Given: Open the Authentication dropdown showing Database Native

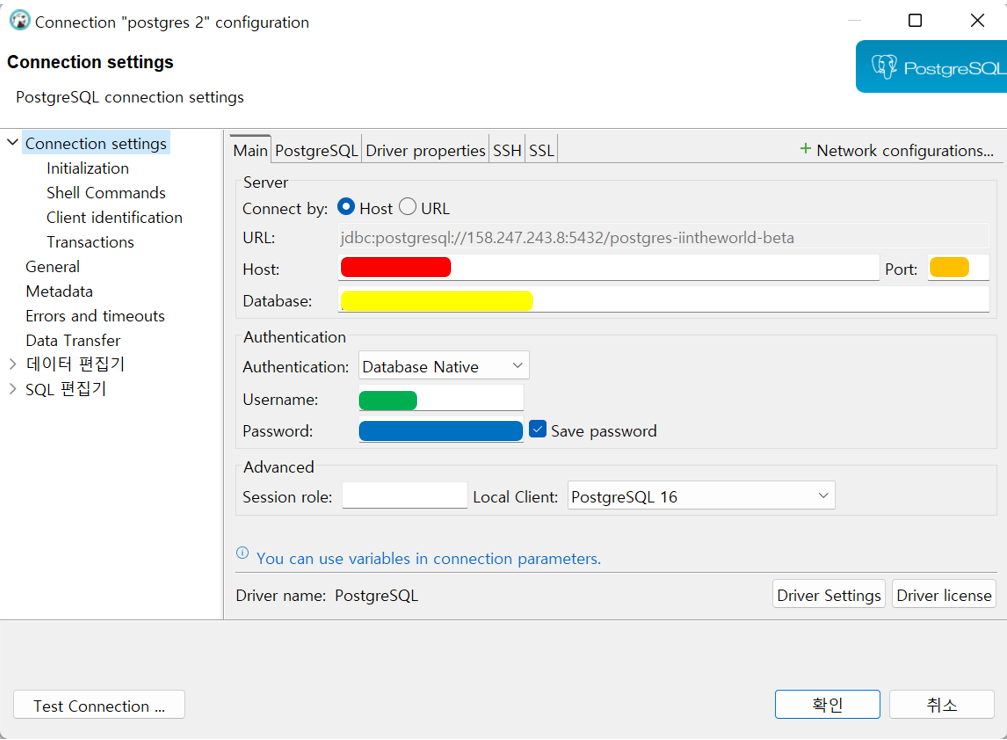Looking at the screenshot, I should (443, 366).
